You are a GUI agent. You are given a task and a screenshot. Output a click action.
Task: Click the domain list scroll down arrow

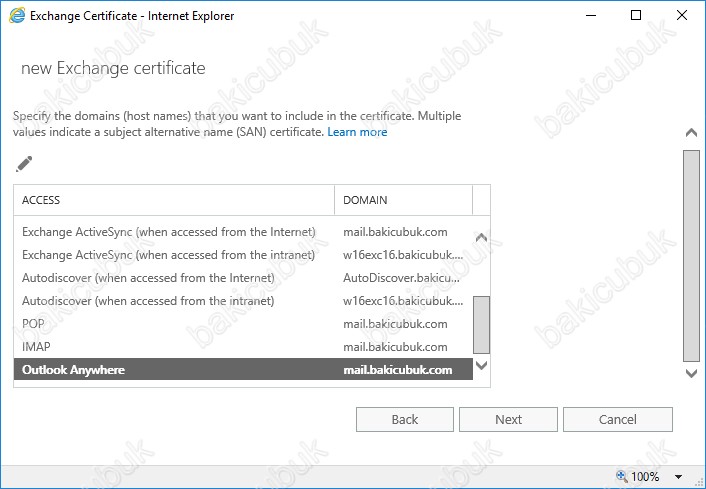click(x=481, y=365)
